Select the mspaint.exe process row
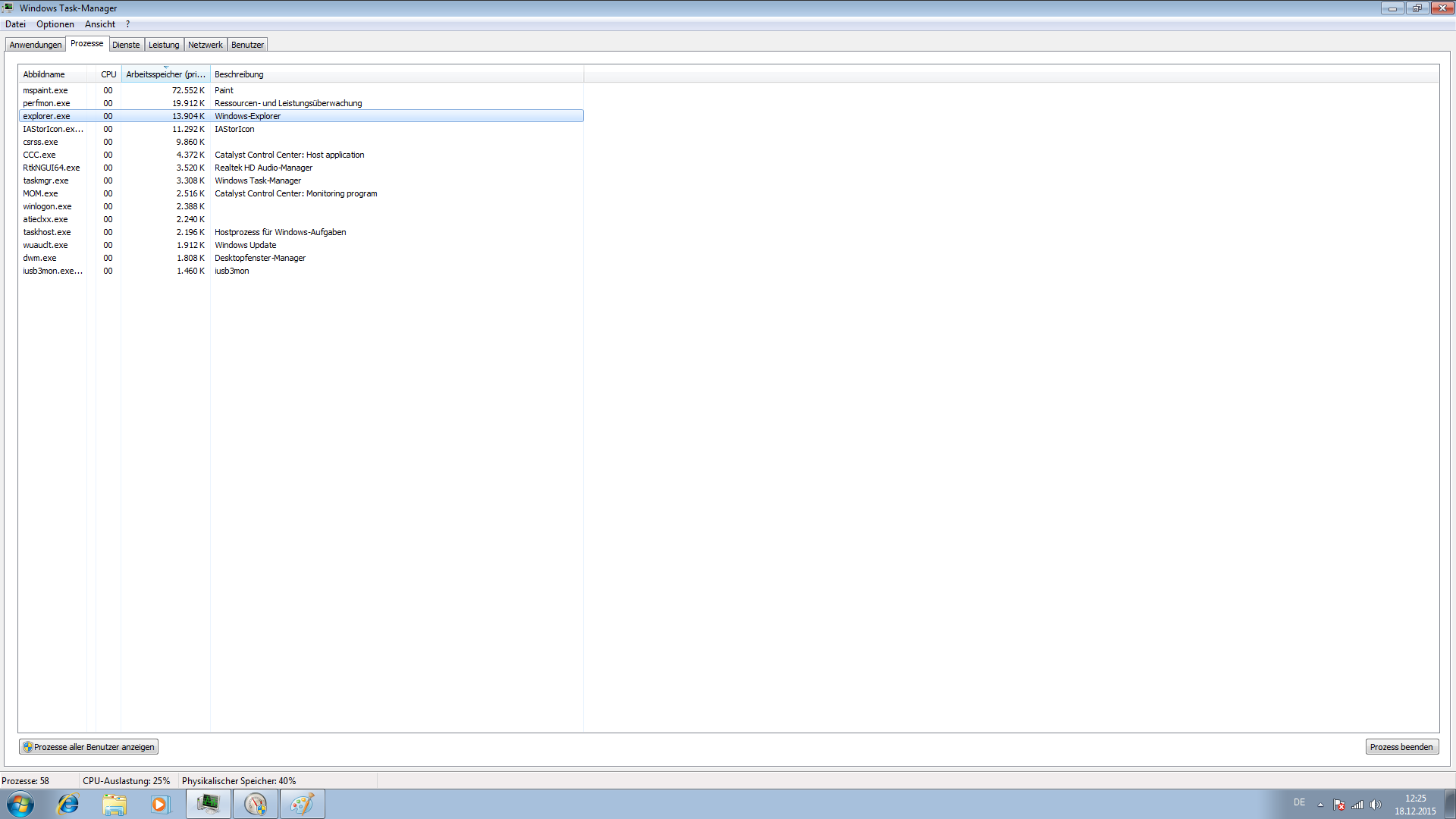Viewport: 1456px width, 819px height. (45, 90)
